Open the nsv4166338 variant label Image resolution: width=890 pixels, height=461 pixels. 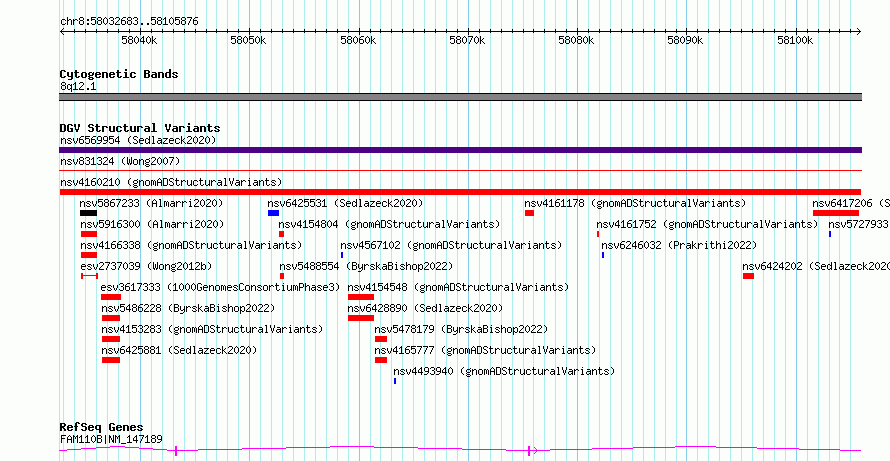click(191, 245)
